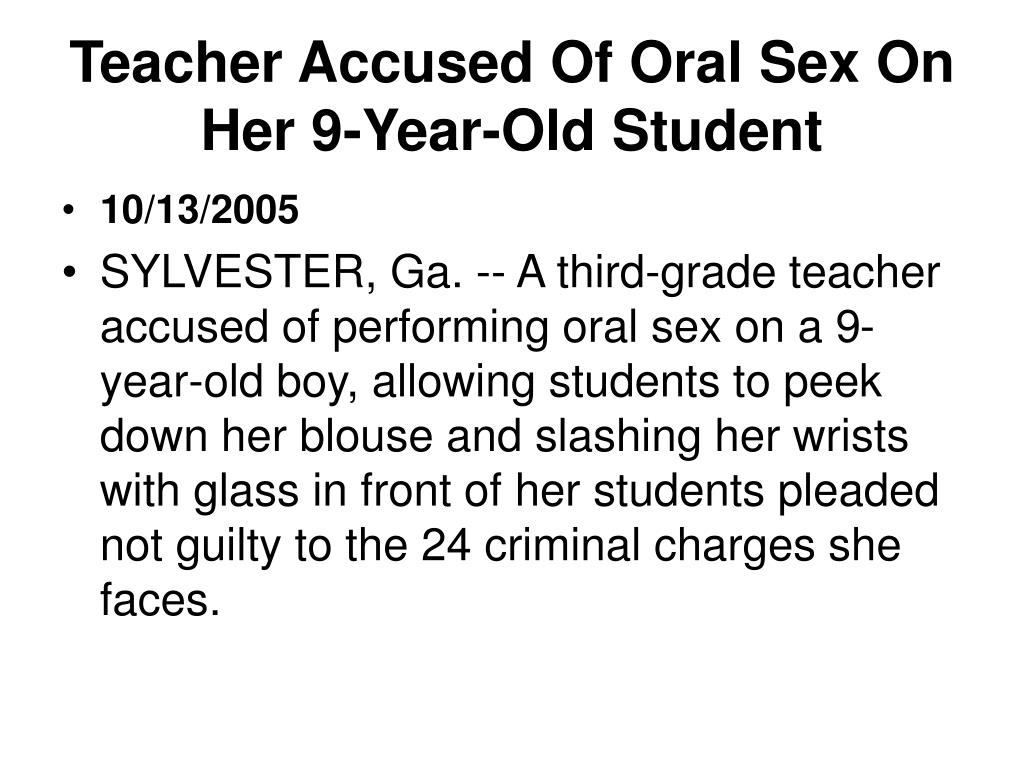This screenshot has height=768, width=1024.
Task: Click the word criminal in the paragraph
Action: 562,546
